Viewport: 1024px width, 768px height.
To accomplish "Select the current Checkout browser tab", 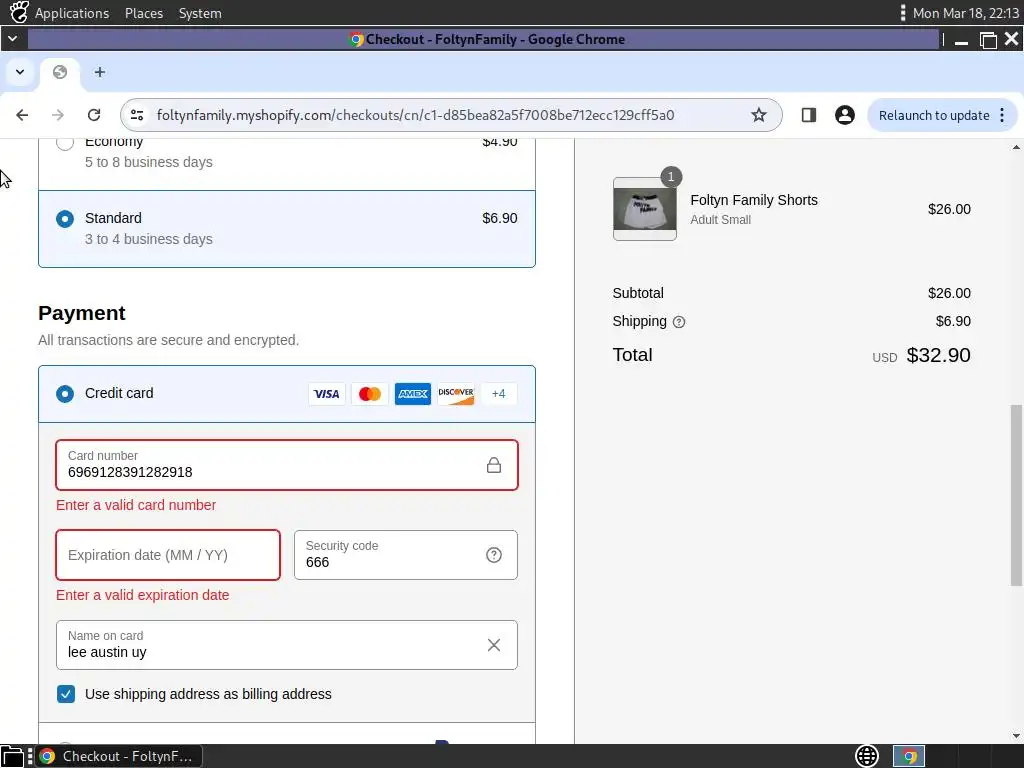I will (60, 72).
